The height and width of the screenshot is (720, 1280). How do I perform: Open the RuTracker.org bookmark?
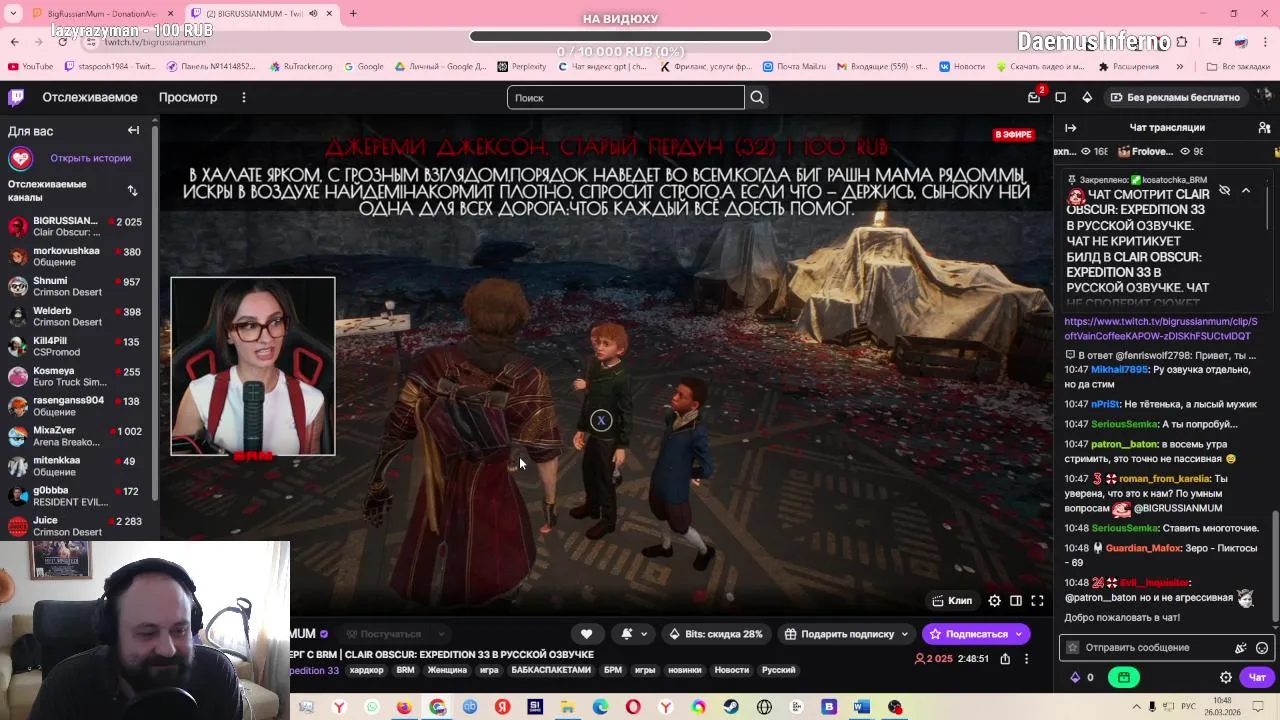click(x=301, y=66)
